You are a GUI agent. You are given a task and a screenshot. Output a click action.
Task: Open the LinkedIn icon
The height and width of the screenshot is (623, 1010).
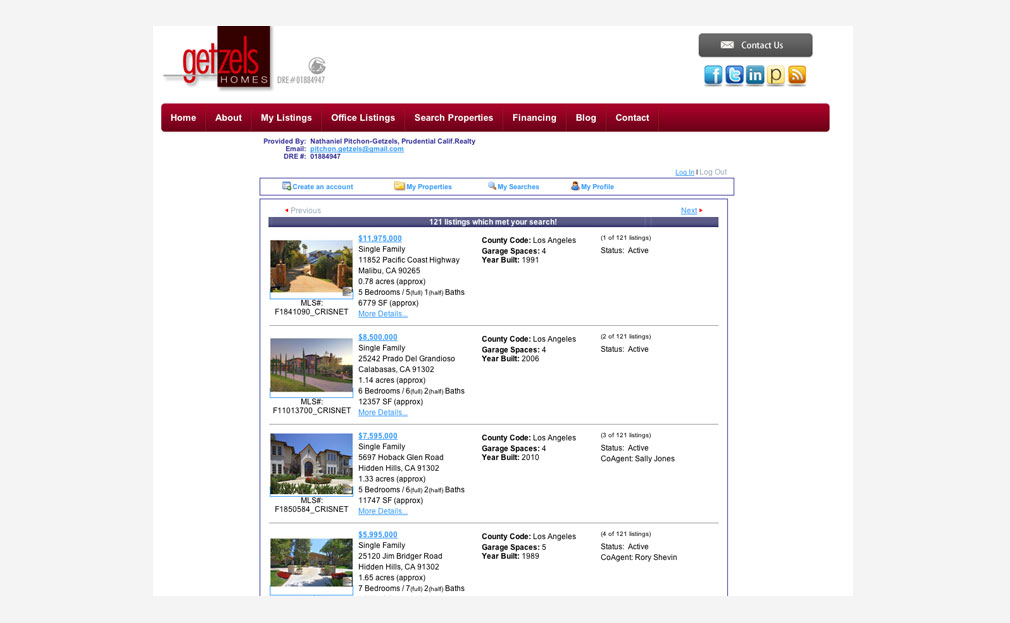tap(755, 75)
